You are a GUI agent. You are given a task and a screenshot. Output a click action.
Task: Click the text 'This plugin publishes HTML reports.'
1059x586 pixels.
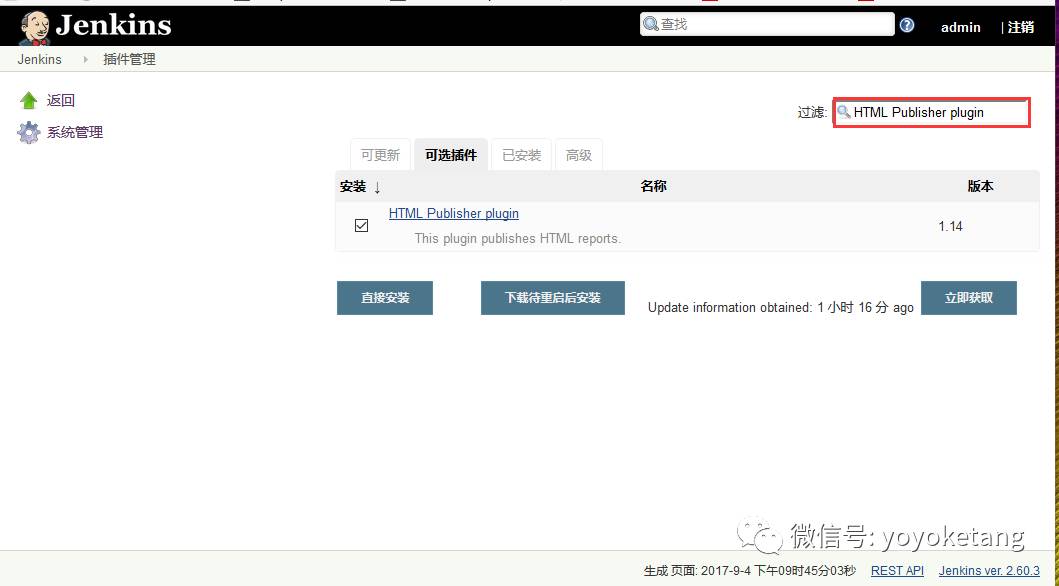point(517,238)
